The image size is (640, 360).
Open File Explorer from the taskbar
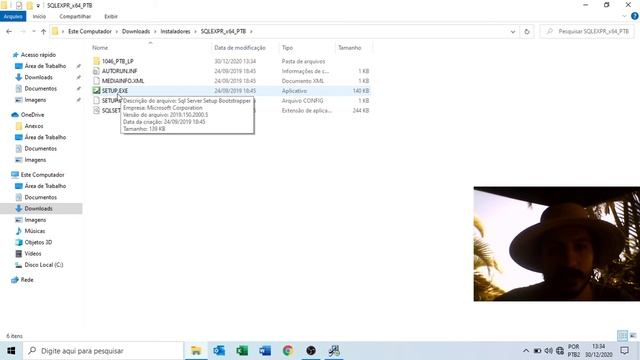196,351
